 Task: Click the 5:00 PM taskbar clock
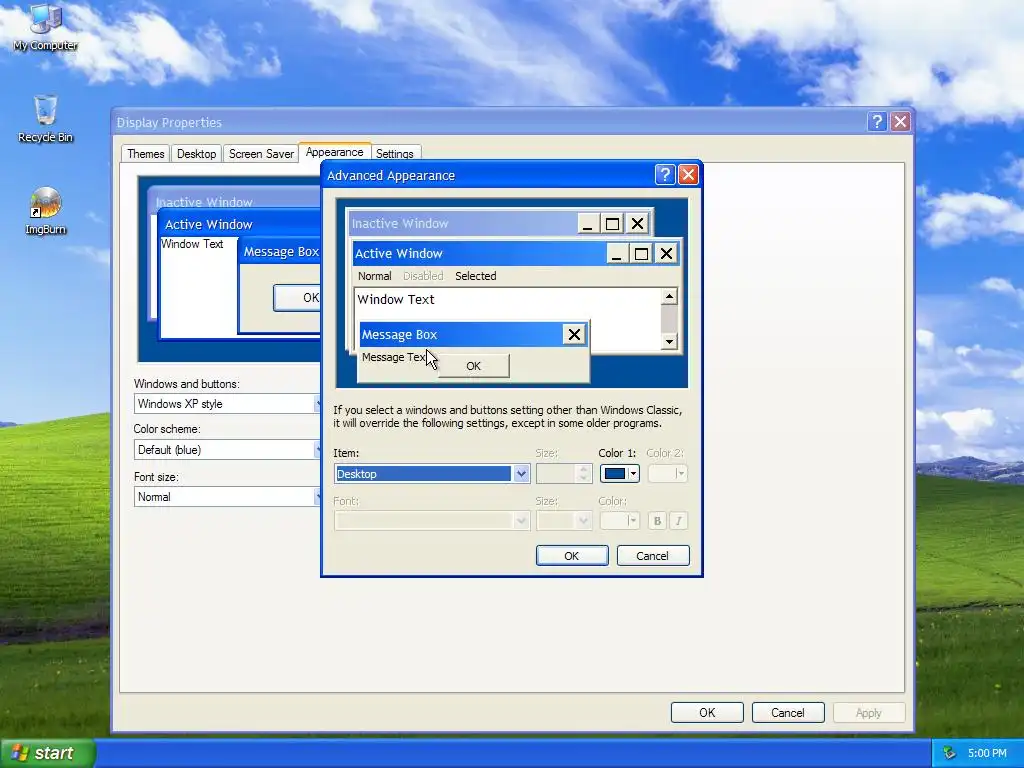click(987, 753)
